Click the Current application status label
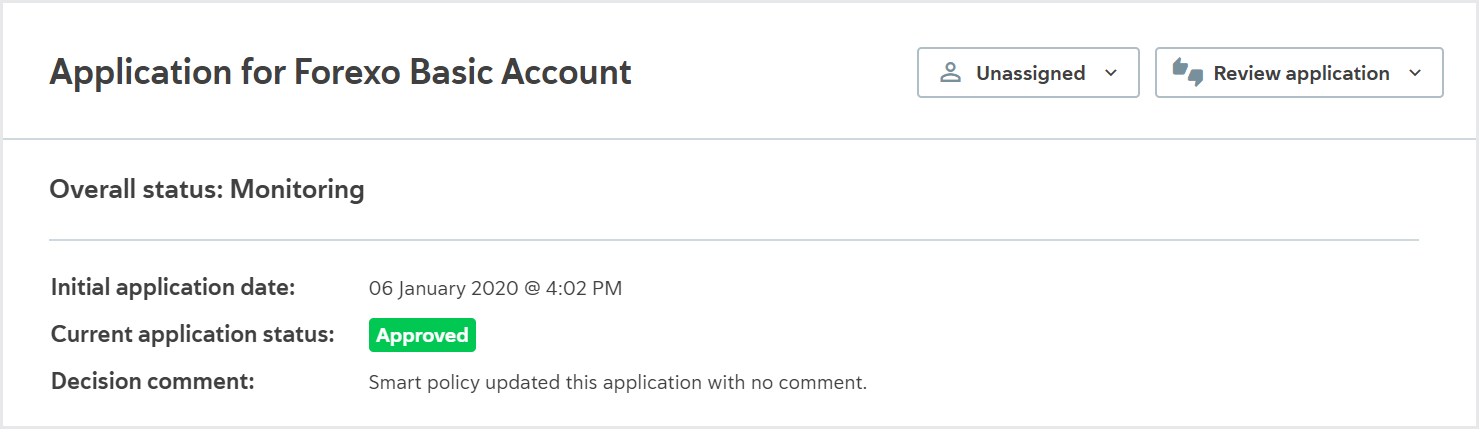Screen dimensions: 1479x429 (x=193, y=335)
